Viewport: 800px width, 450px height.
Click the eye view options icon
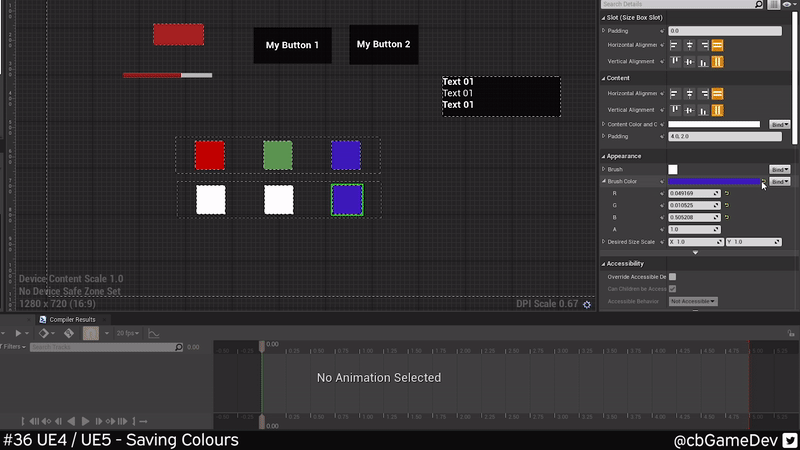coord(788,5)
